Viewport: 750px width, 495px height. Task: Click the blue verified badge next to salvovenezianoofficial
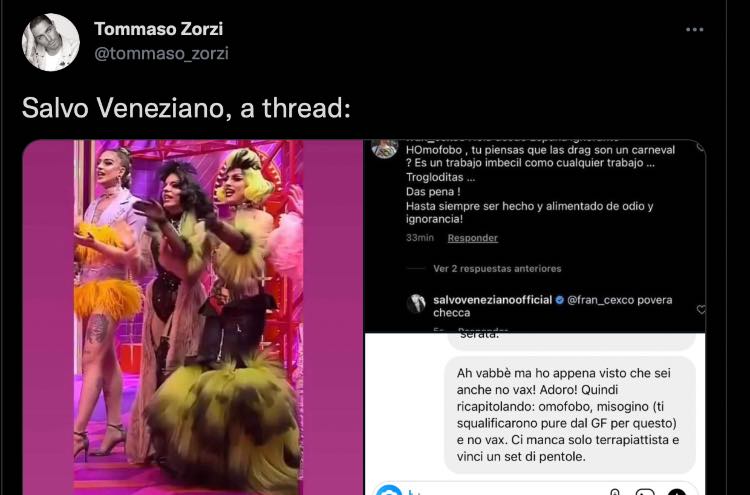[x=559, y=300]
